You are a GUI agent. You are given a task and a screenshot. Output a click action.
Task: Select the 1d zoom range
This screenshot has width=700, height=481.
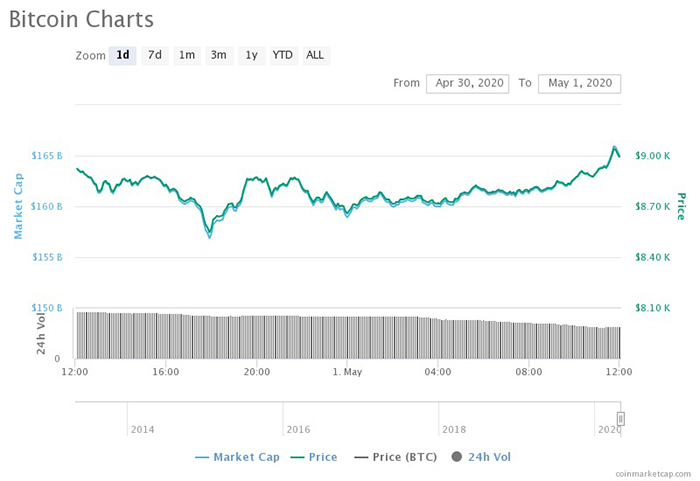click(123, 55)
